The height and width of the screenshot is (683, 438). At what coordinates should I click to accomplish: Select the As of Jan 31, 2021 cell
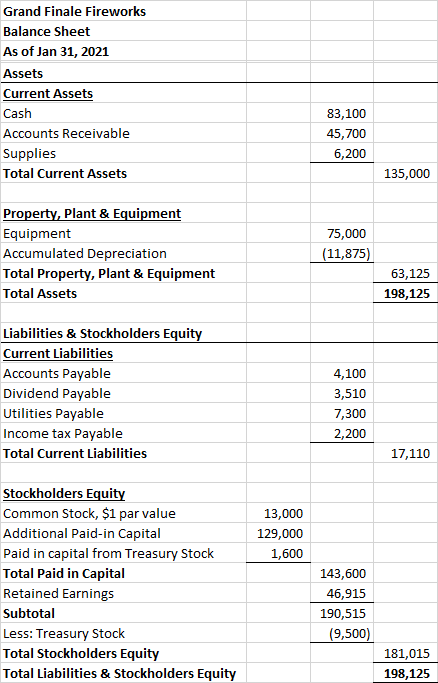tap(56, 51)
